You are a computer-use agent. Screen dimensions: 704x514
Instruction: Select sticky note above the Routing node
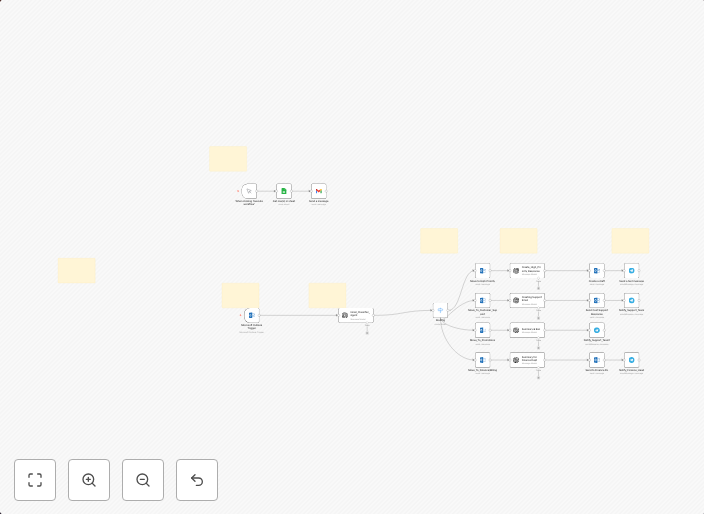439,240
